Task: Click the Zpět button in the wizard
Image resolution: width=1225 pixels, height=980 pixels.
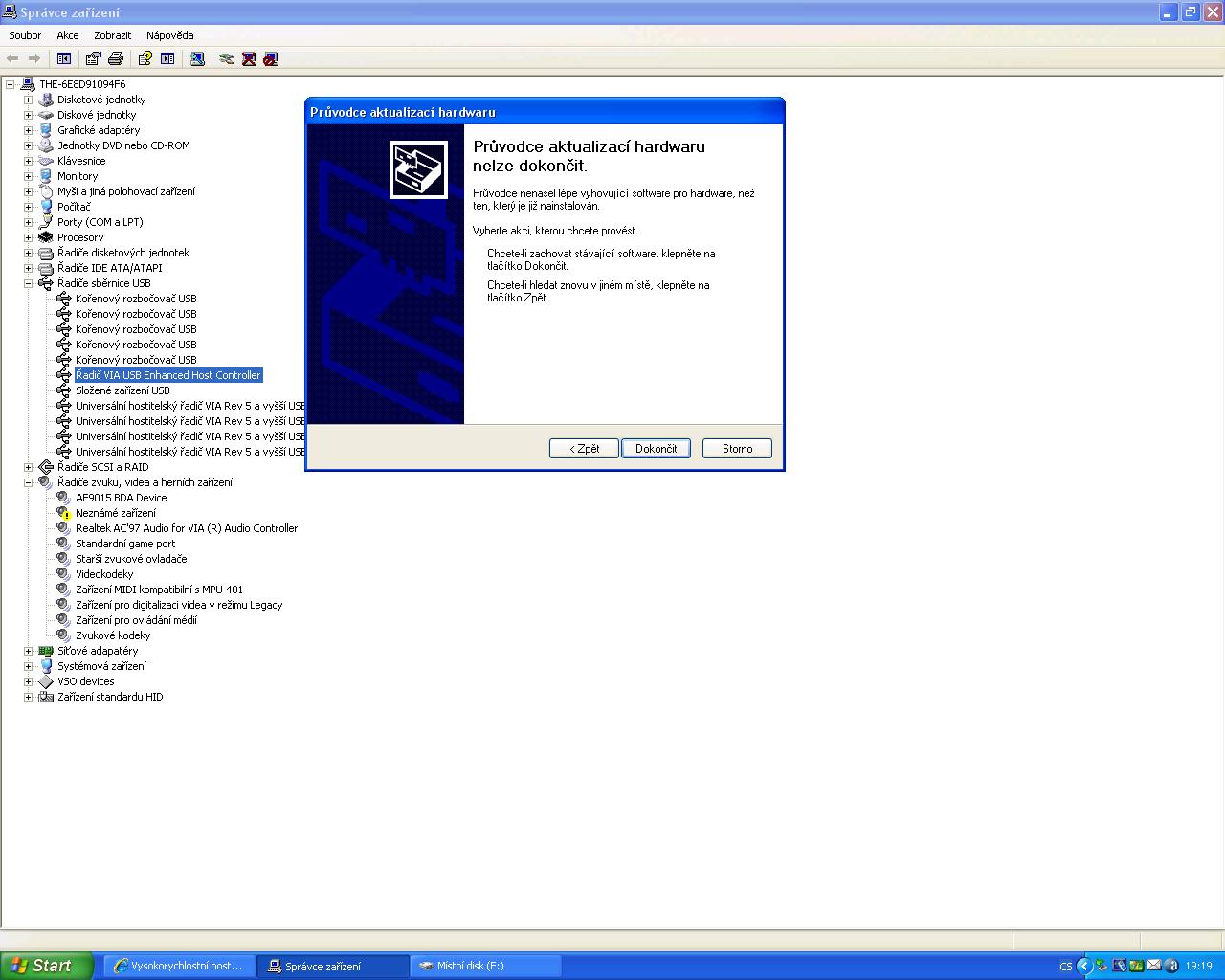Action: (x=584, y=448)
